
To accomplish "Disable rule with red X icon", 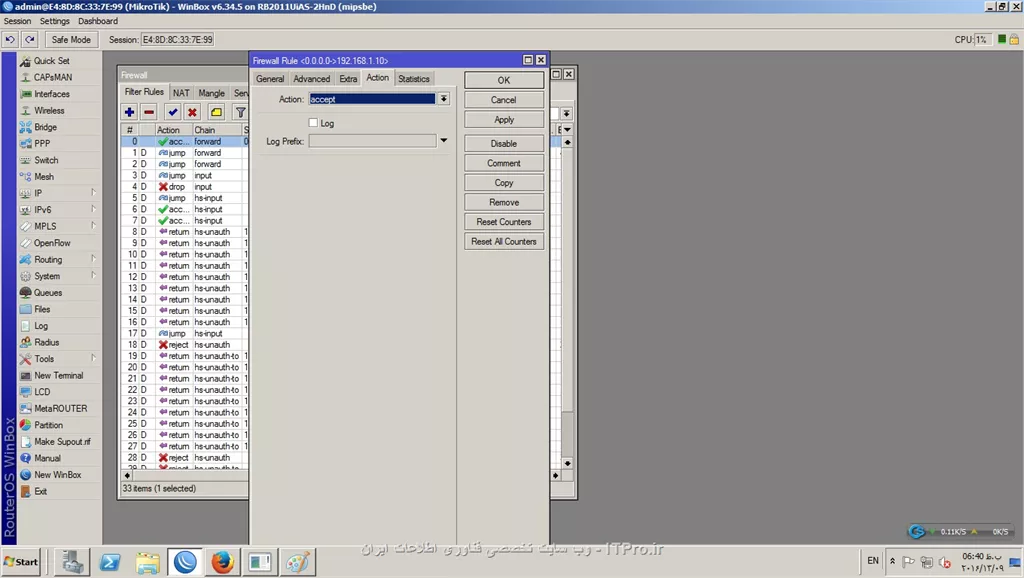I will 192,112.
